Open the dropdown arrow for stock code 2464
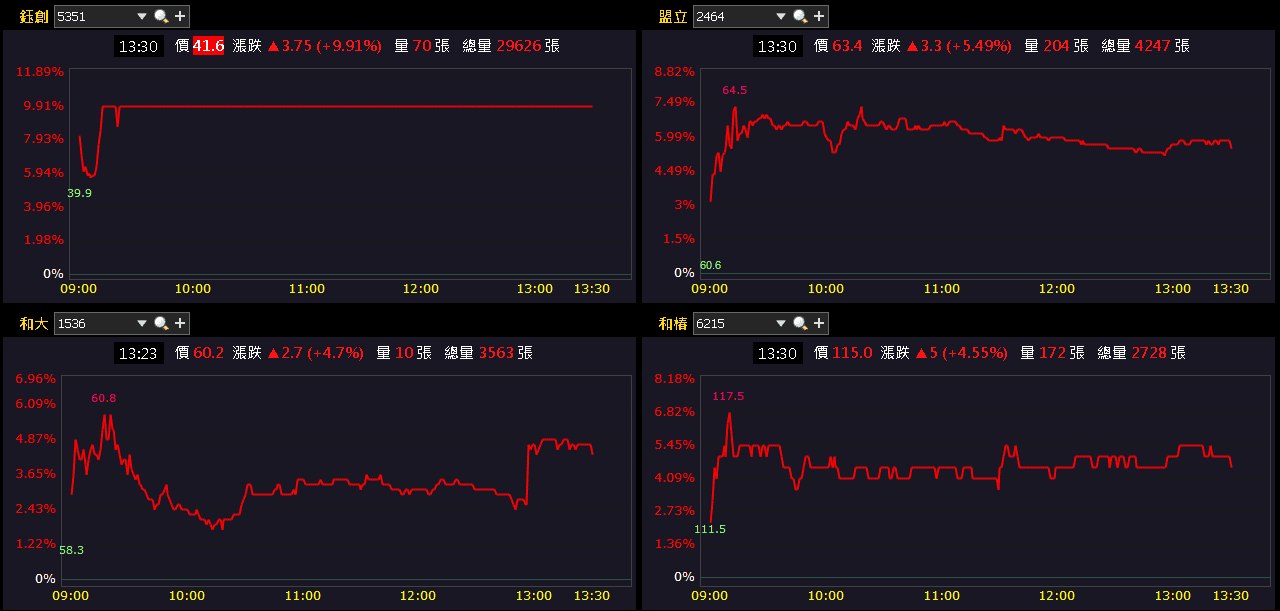This screenshot has height=611, width=1280. (x=780, y=17)
